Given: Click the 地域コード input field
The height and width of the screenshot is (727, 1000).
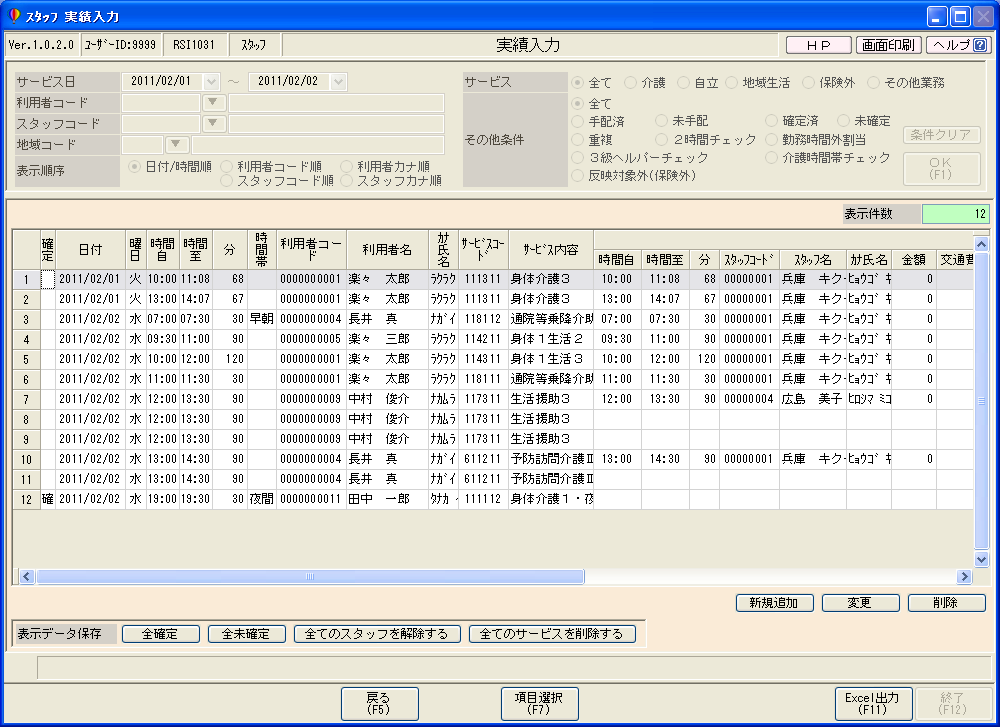Looking at the screenshot, I should [142, 145].
